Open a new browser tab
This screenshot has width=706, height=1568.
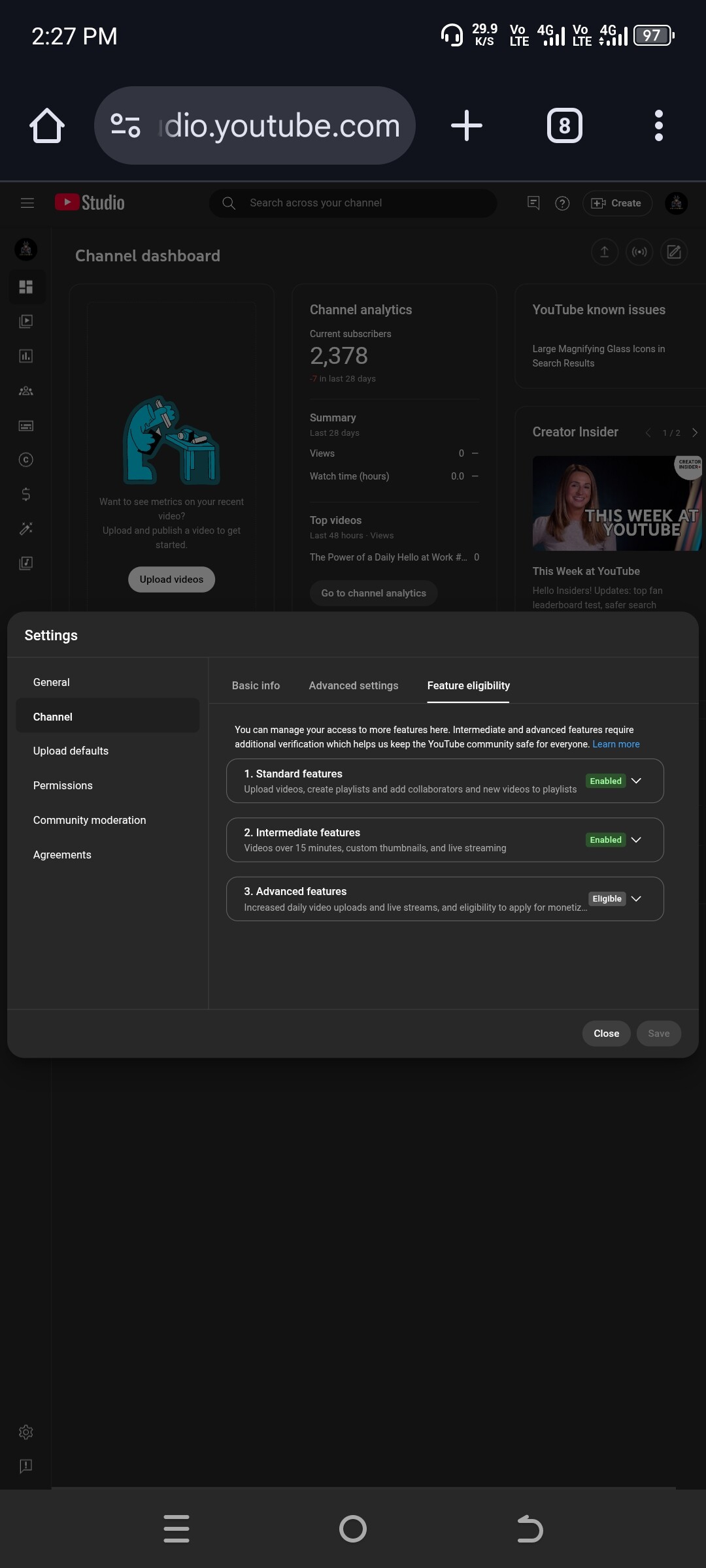(467, 125)
